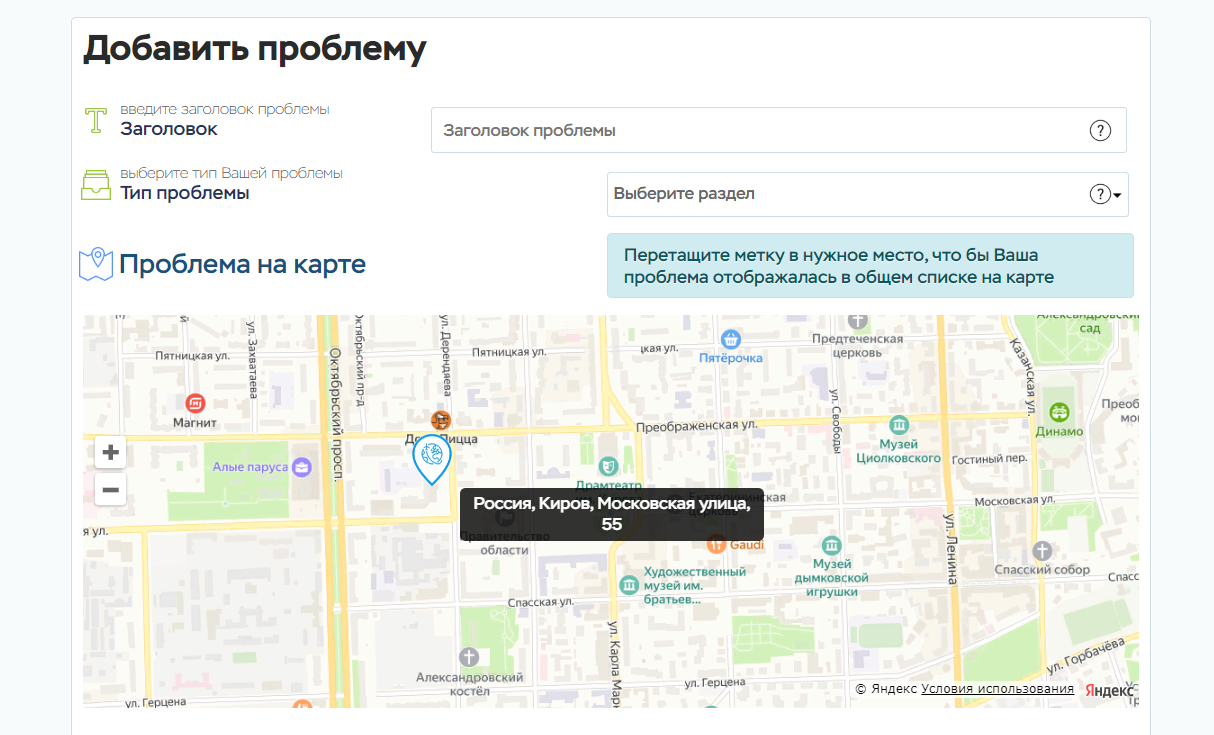1214x735 pixels.
Task: Click the address tooltip Московская улица, 55
Action: 611,514
